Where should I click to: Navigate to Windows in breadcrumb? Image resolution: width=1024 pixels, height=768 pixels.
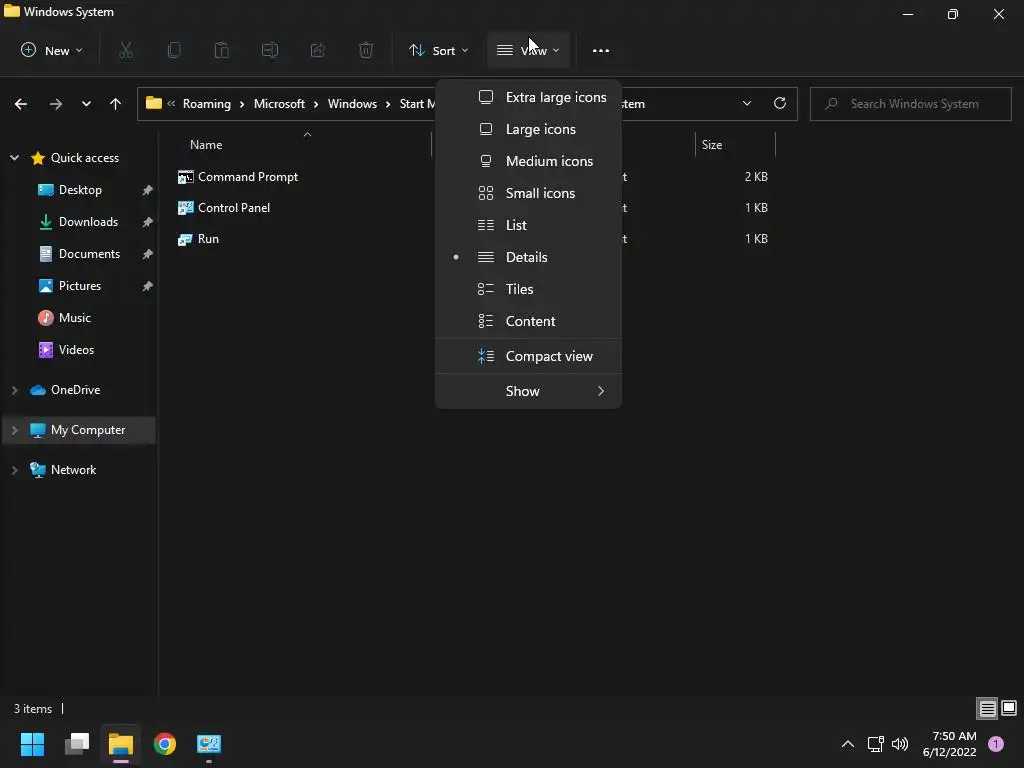[352, 104]
